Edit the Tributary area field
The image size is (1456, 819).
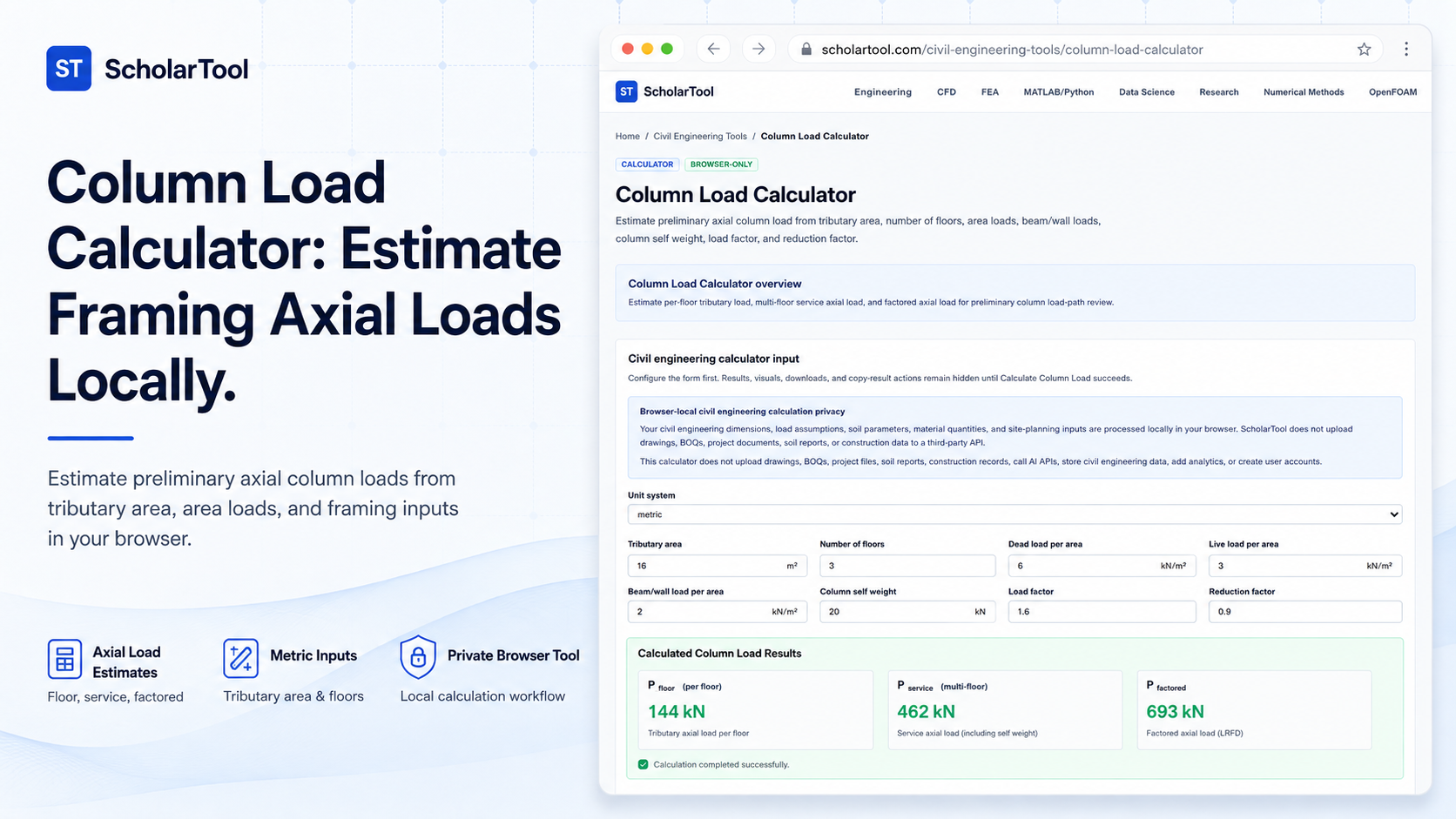point(718,566)
